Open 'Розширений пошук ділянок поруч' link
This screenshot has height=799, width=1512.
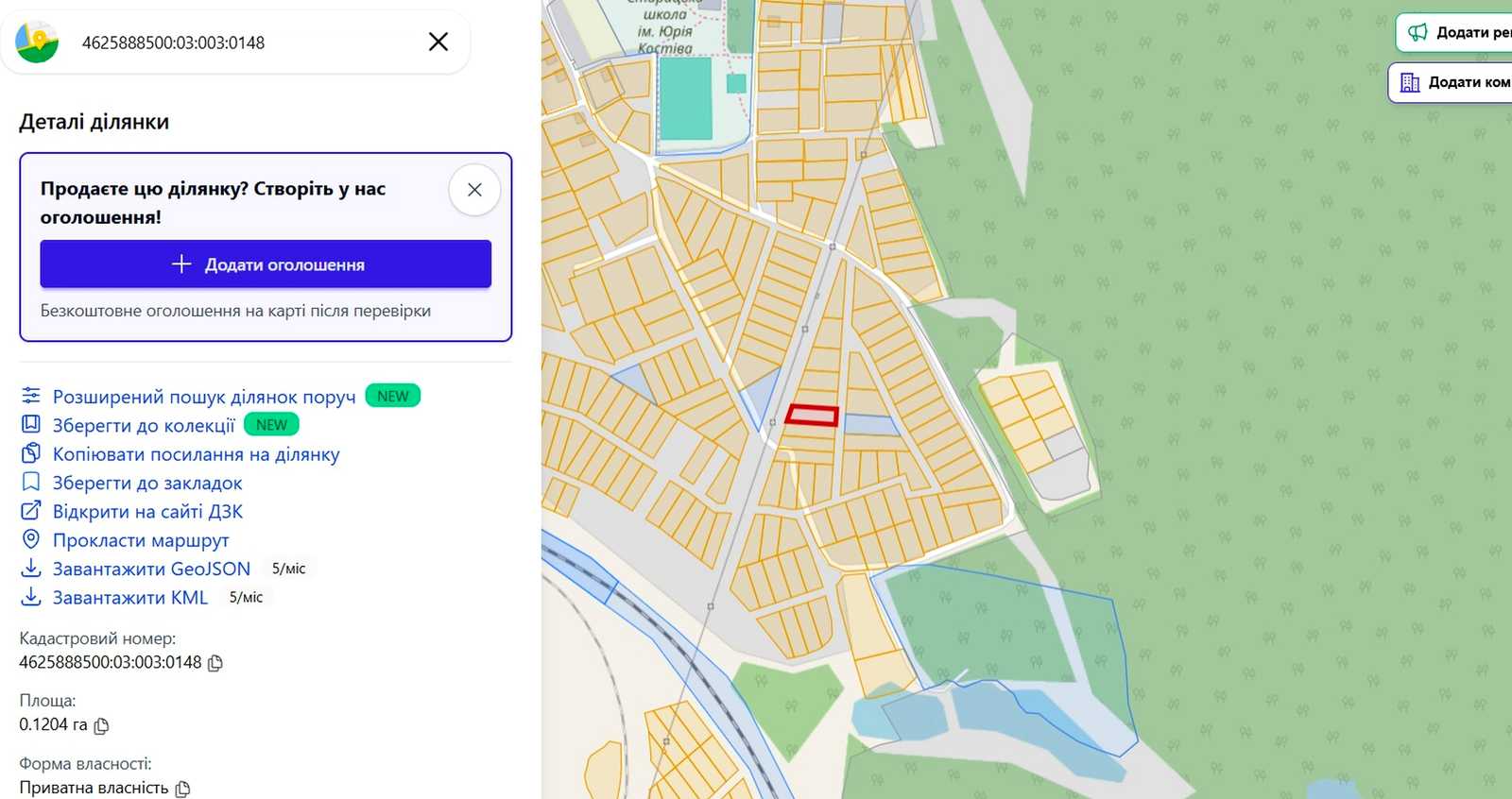[204, 397]
